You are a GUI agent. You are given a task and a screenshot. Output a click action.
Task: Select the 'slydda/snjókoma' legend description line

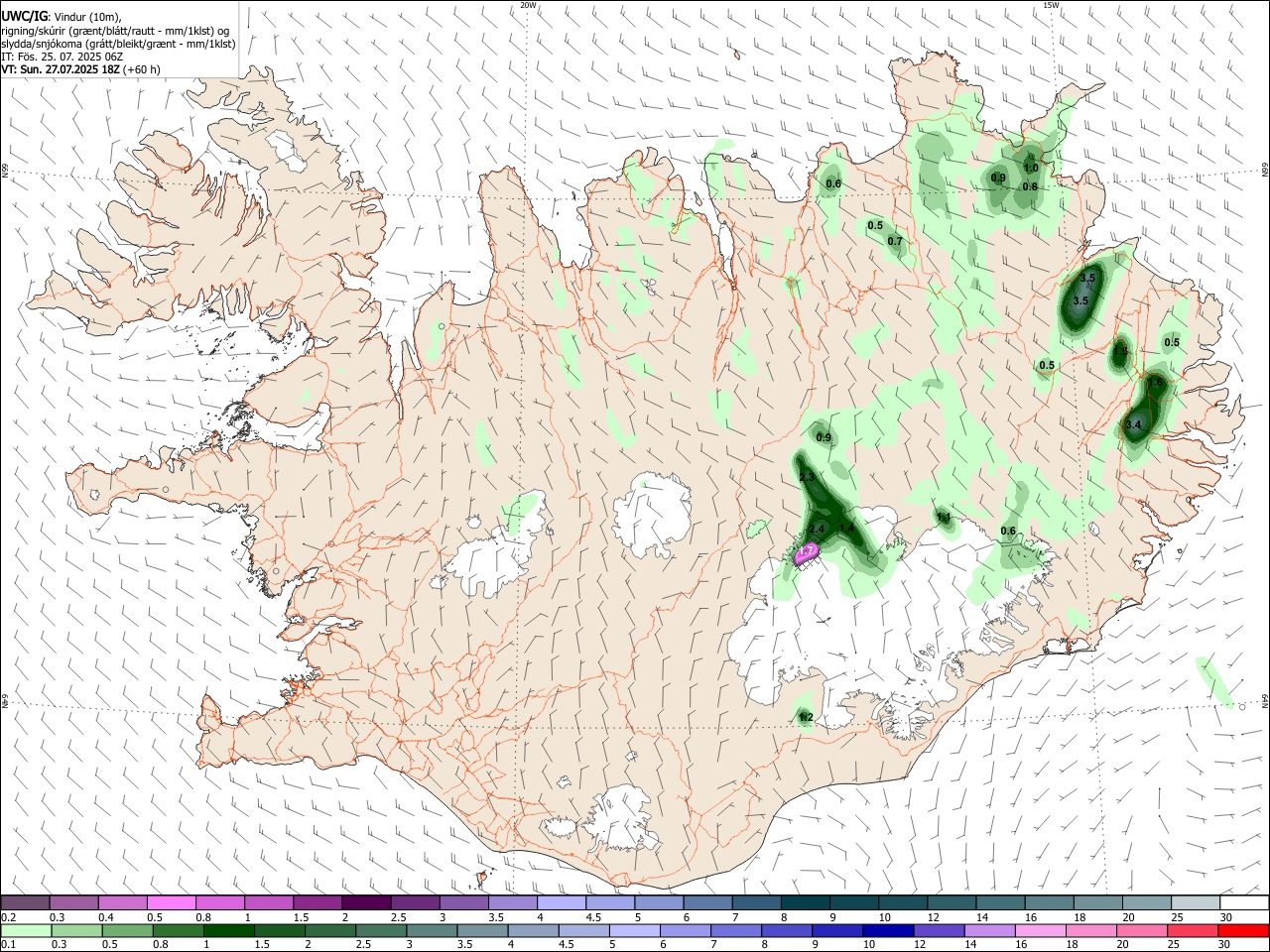(x=118, y=44)
